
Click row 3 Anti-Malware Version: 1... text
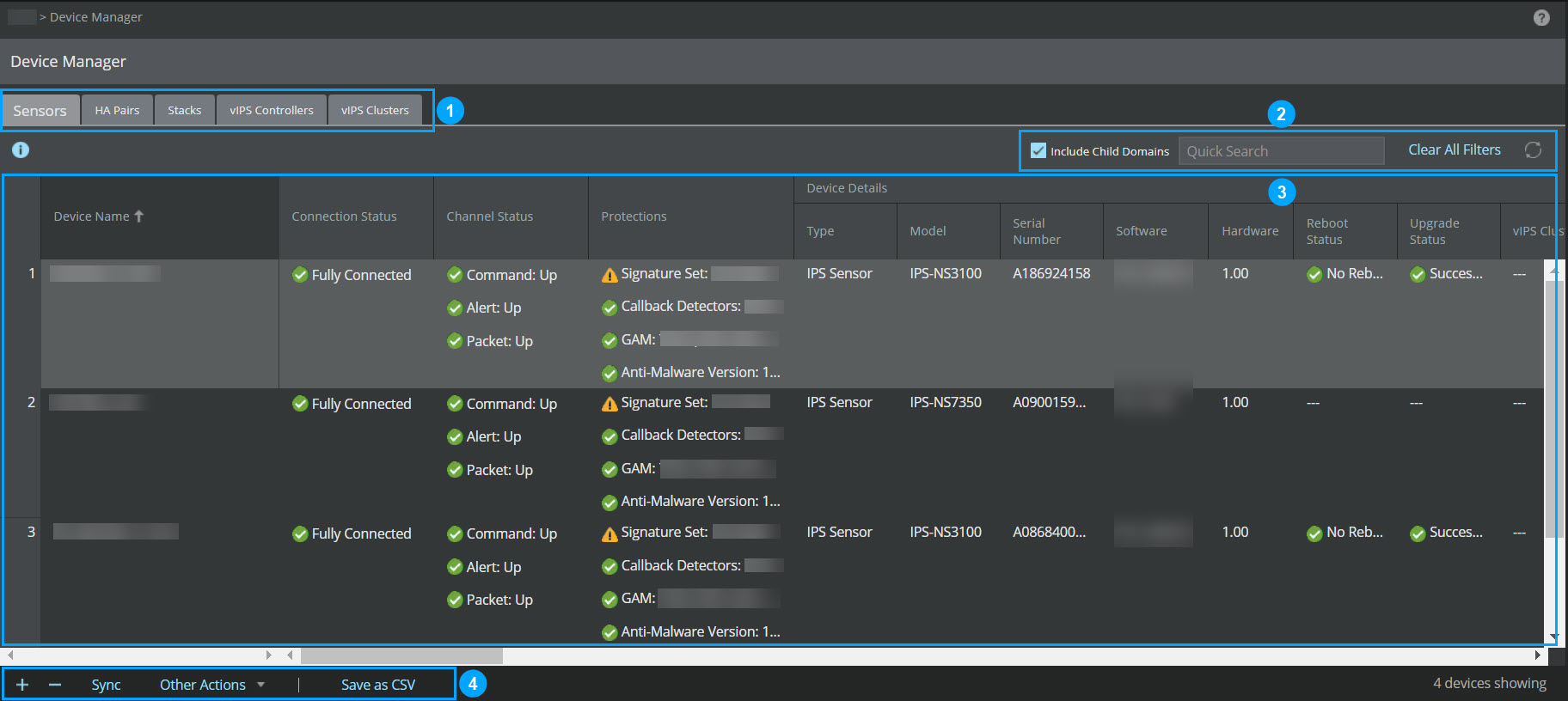pyautogui.click(x=701, y=631)
